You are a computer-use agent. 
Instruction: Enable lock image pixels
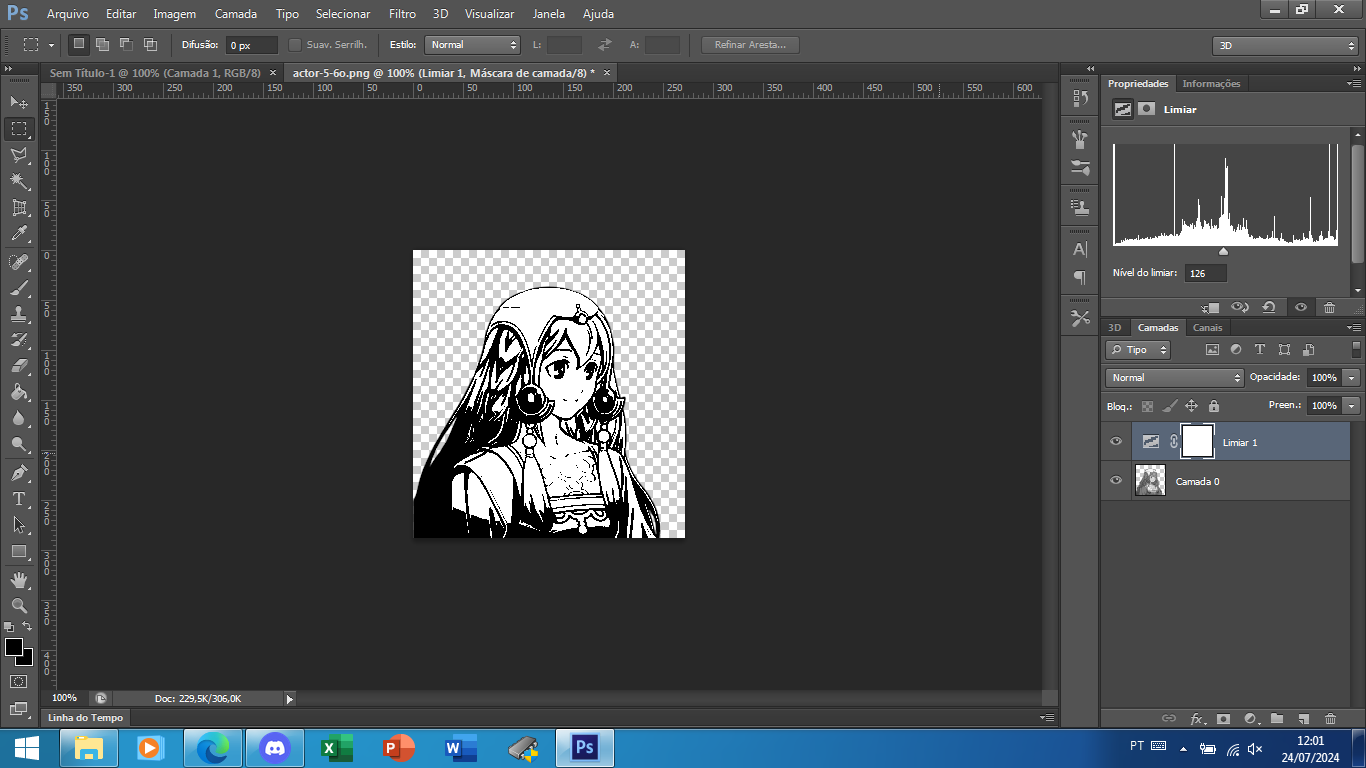click(x=1169, y=406)
